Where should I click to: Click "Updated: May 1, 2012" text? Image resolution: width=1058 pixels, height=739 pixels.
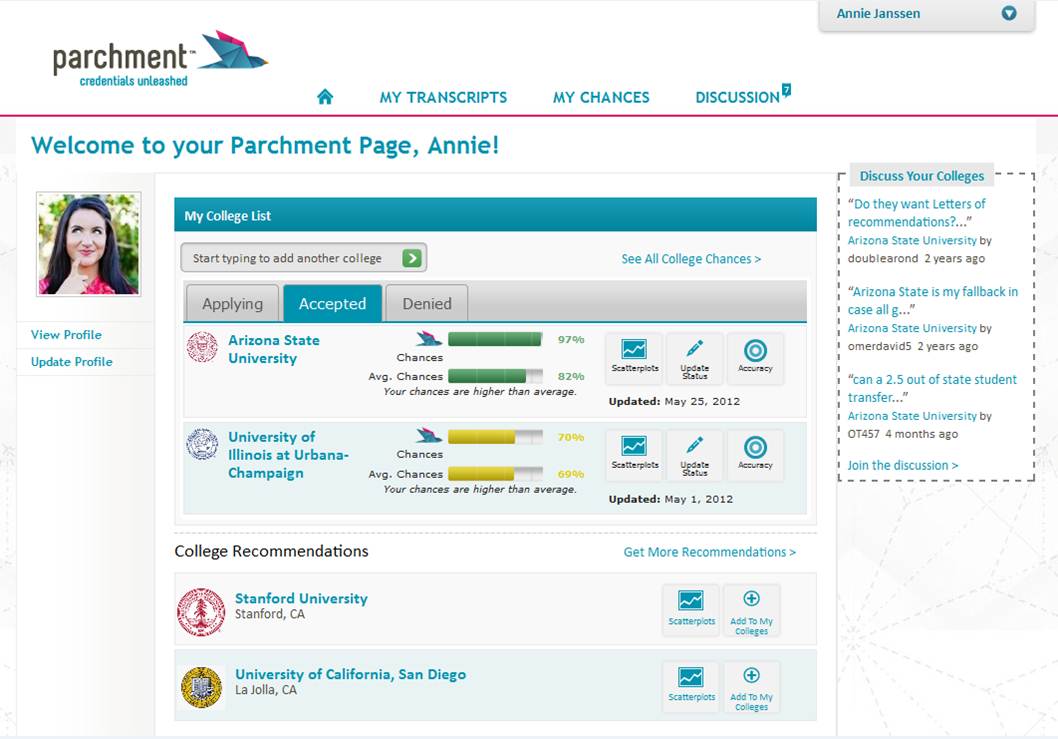[x=671, y=499]
